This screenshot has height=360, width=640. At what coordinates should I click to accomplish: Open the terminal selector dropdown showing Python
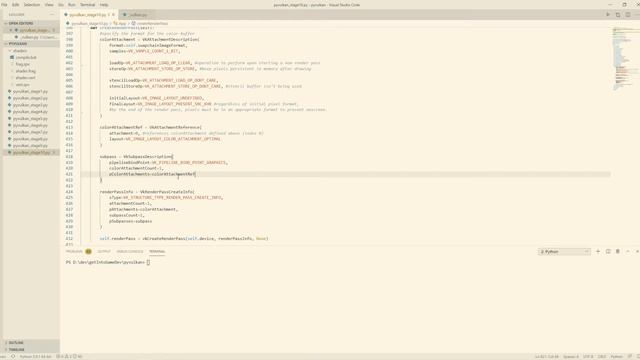click(x=564, y=251)
